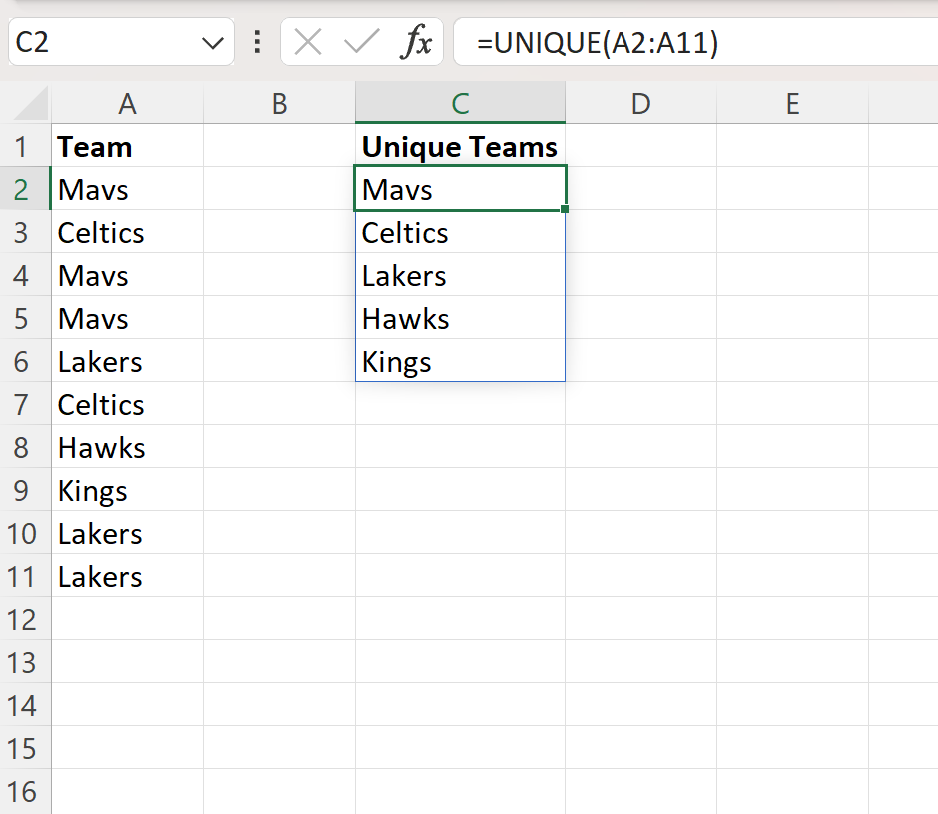Image resolution: width=938 pixels, height=814 pixels.
Task: Select the Kings cell in column C
Action: pyautogui.click(x=460, y=362)
